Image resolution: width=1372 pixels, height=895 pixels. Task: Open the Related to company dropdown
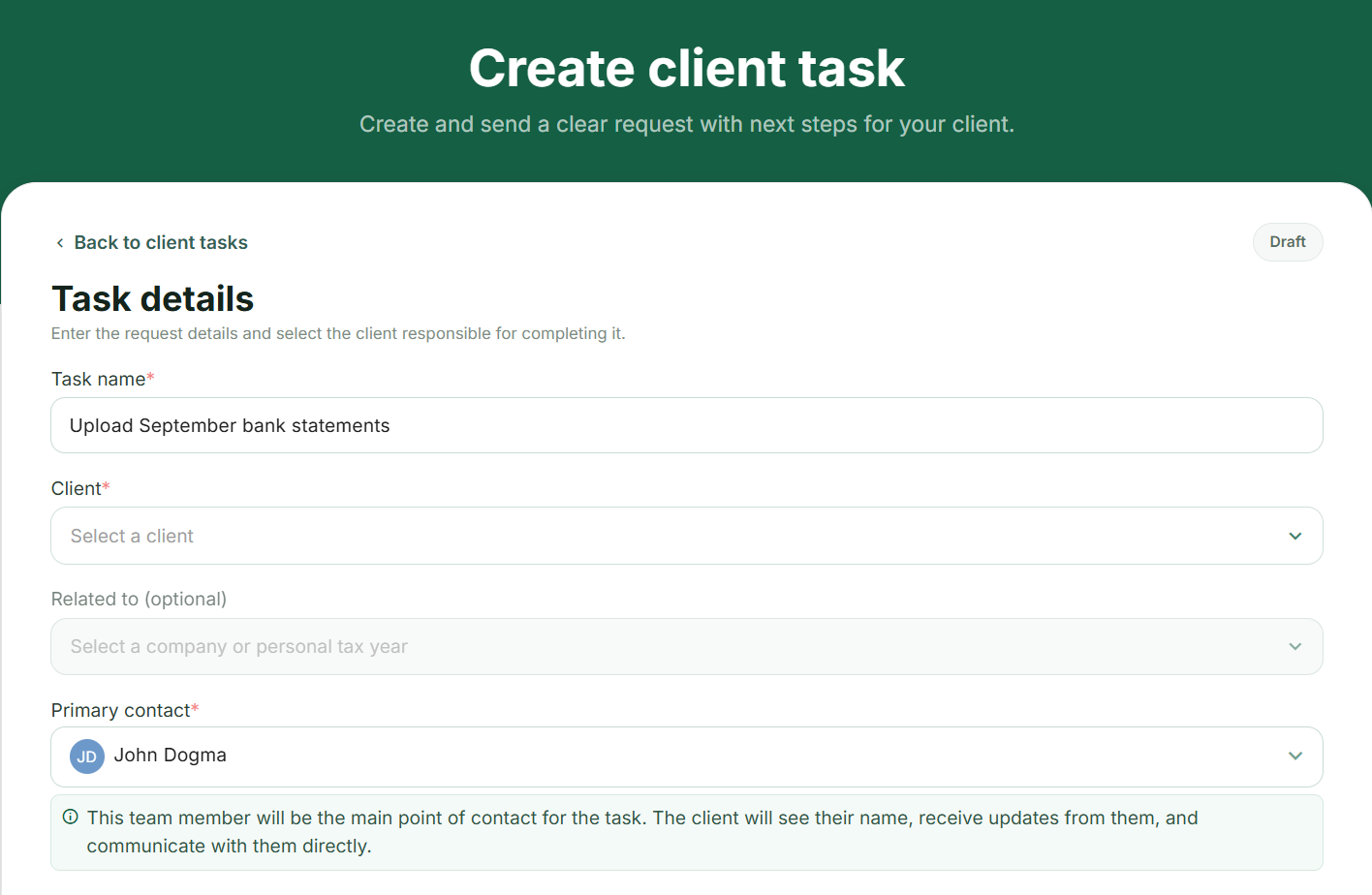pyautogui.click(x=686, y=646)
